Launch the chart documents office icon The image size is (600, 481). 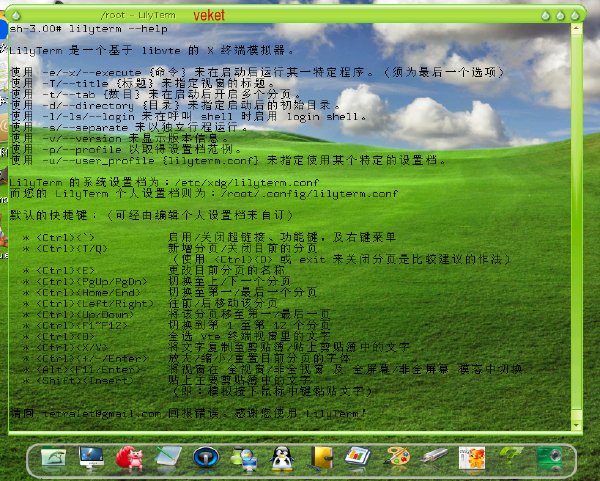(357, 457)
